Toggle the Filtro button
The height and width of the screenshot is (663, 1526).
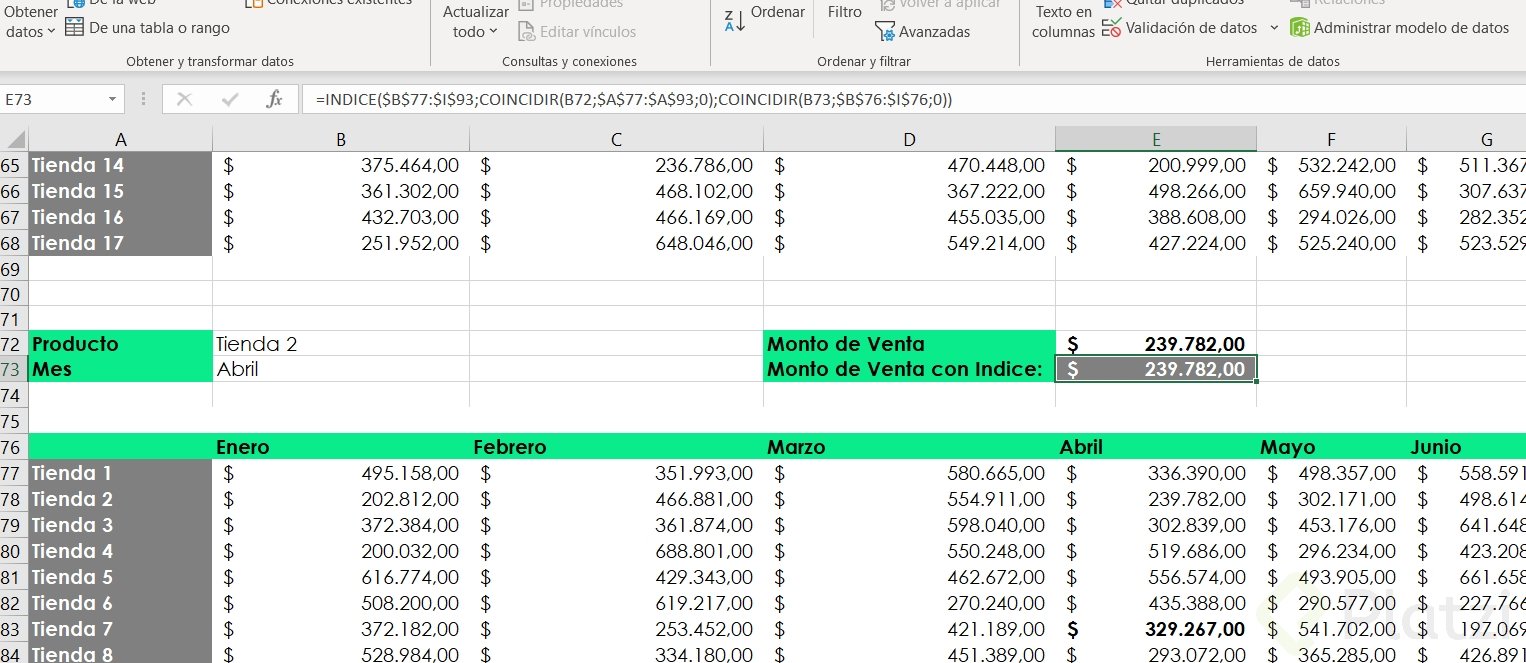pyautogui.click(x=845, y=12)
